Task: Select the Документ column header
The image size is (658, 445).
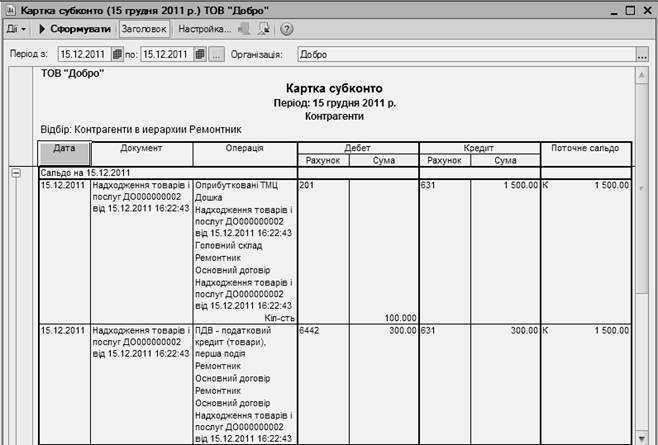Action: (141, 154)
